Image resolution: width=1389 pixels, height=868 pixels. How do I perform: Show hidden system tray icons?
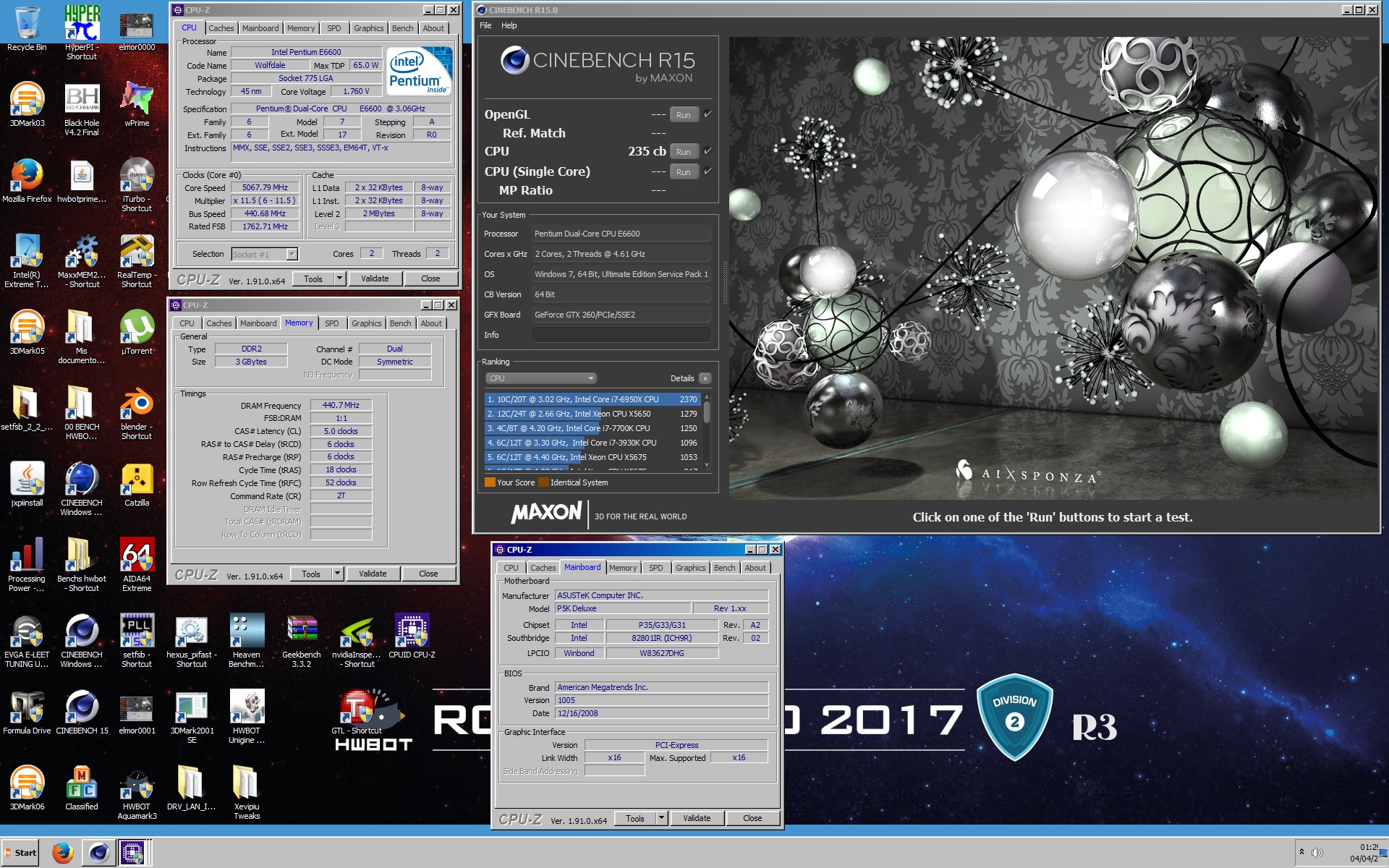(x=1301, y=852)
